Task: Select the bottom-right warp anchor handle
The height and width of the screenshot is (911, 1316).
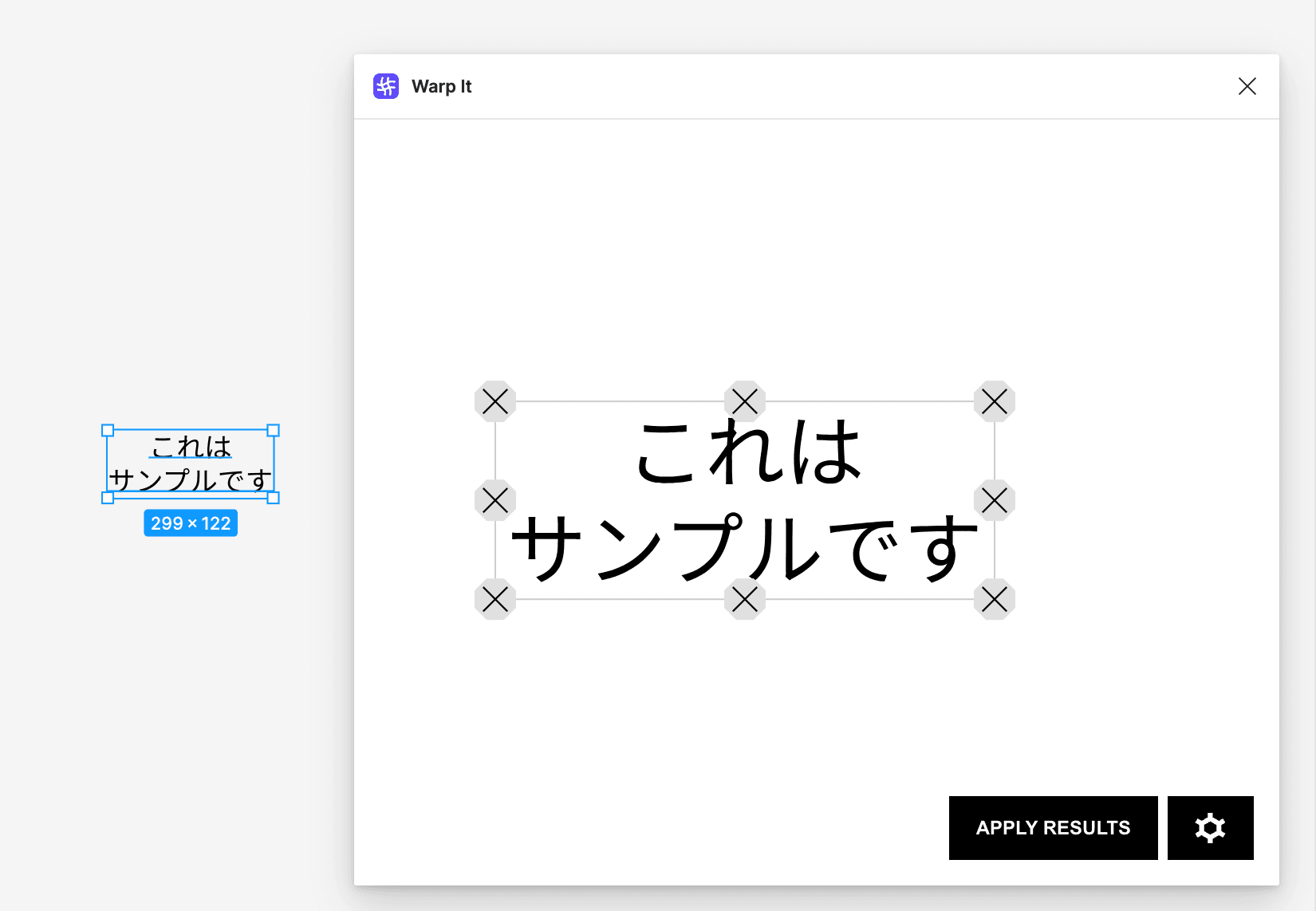Action: pyautogui.click(x=994, y=601)
